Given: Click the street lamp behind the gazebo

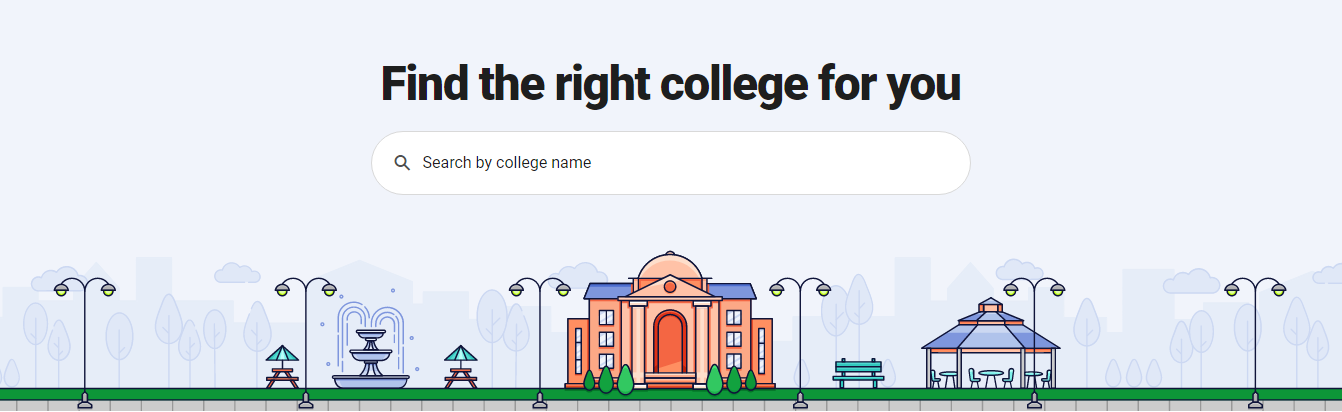Looking at the screenshot, I should coord(1034,343).
